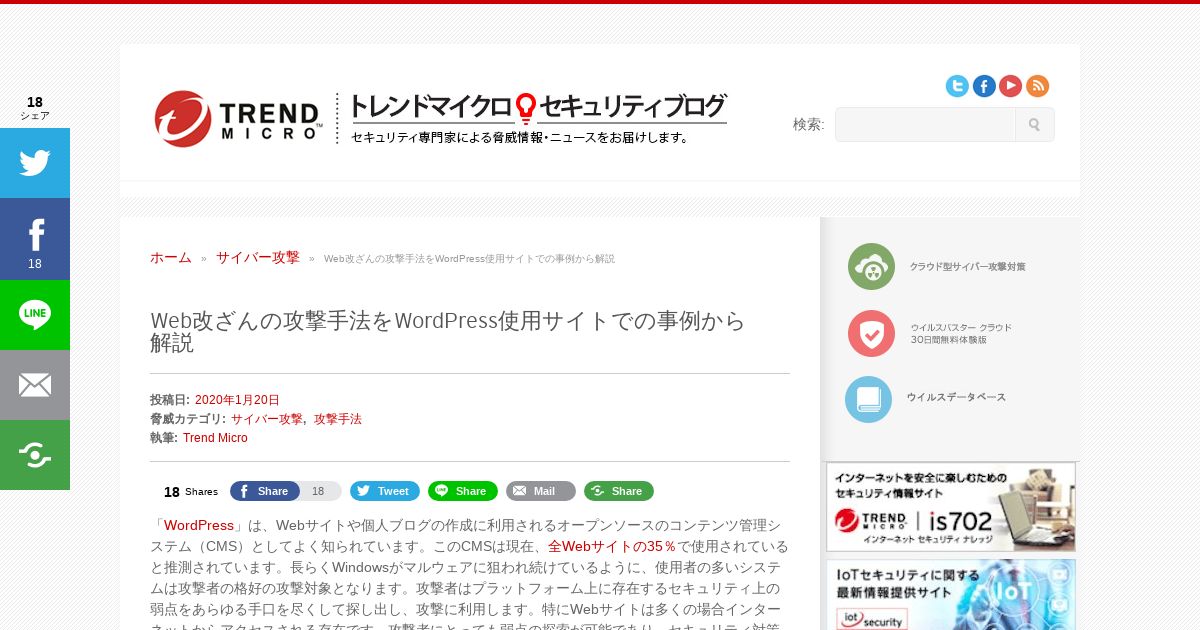This screenshot has height=630, width=1200.
Task: Share via the left sidebar email button
Action: (x=35, y=385)
